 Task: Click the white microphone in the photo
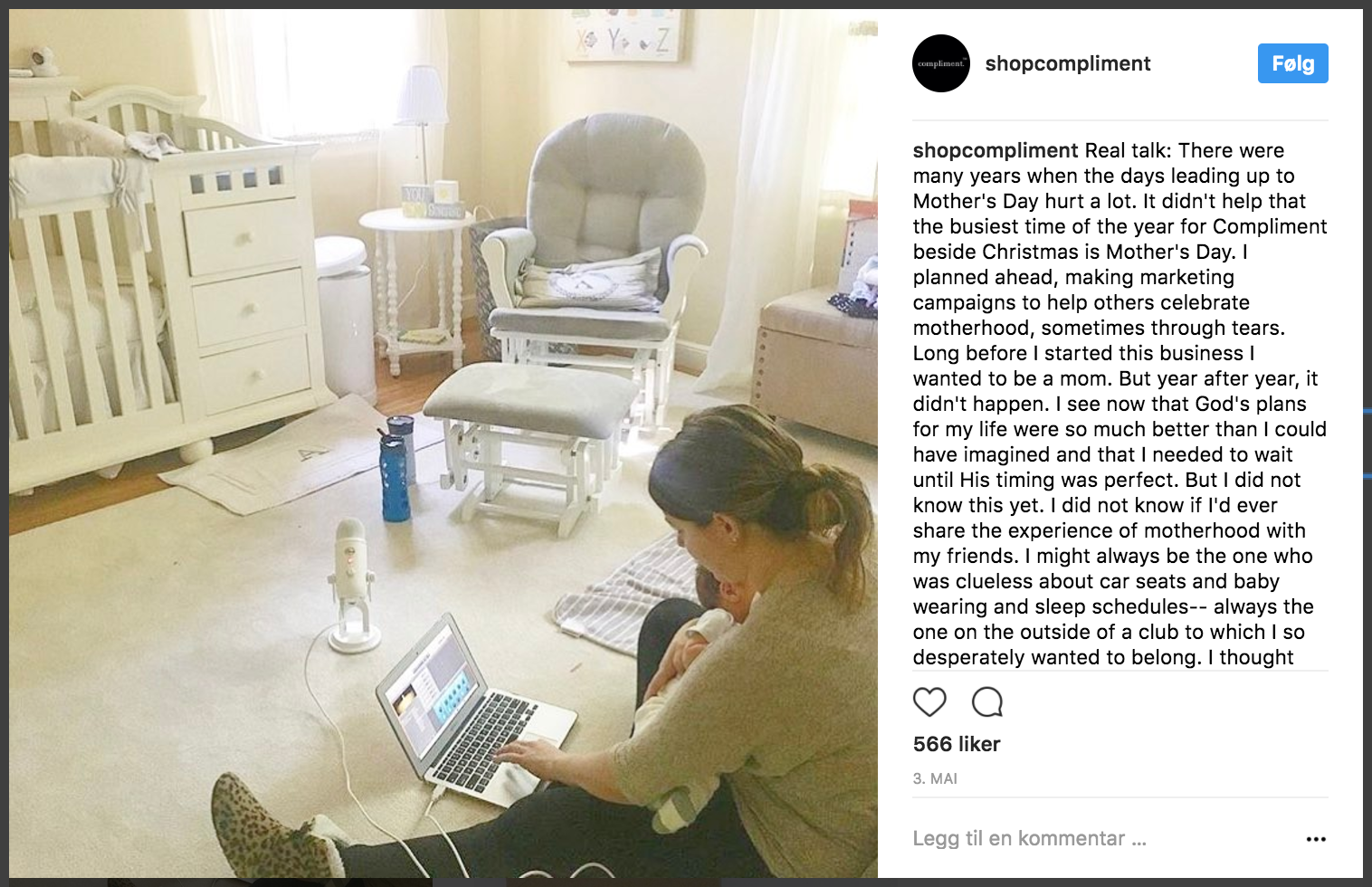coord(352,586)
